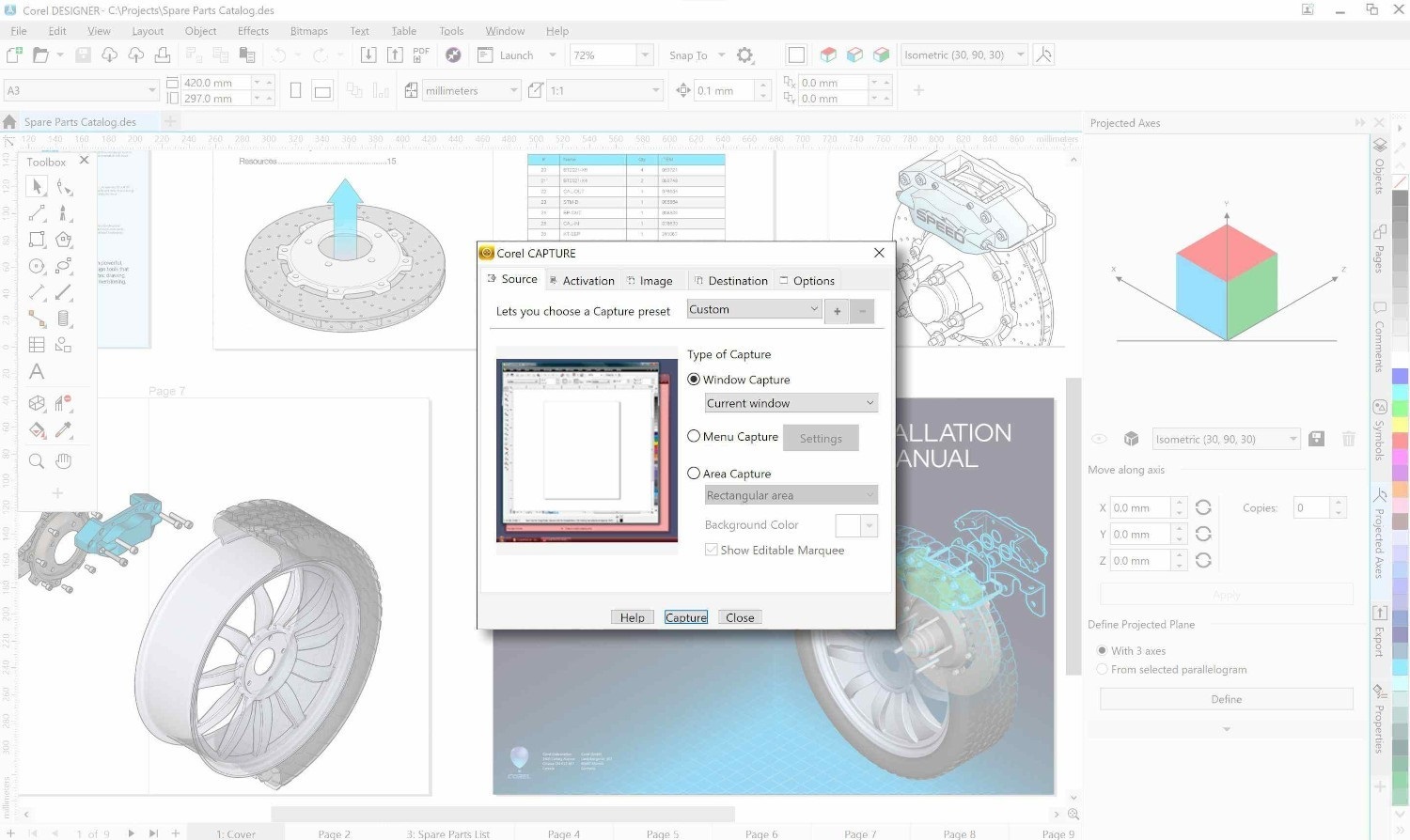Screen dimensions: 1410x840
Task: Select With 3 axes radio option
Action: point(1102,650)
